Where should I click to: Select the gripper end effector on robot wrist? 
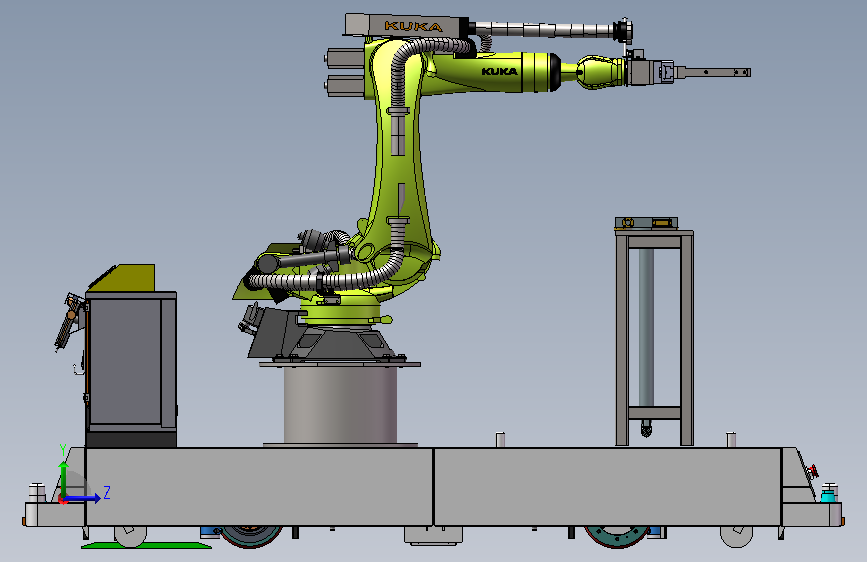[x=688, y=72]
